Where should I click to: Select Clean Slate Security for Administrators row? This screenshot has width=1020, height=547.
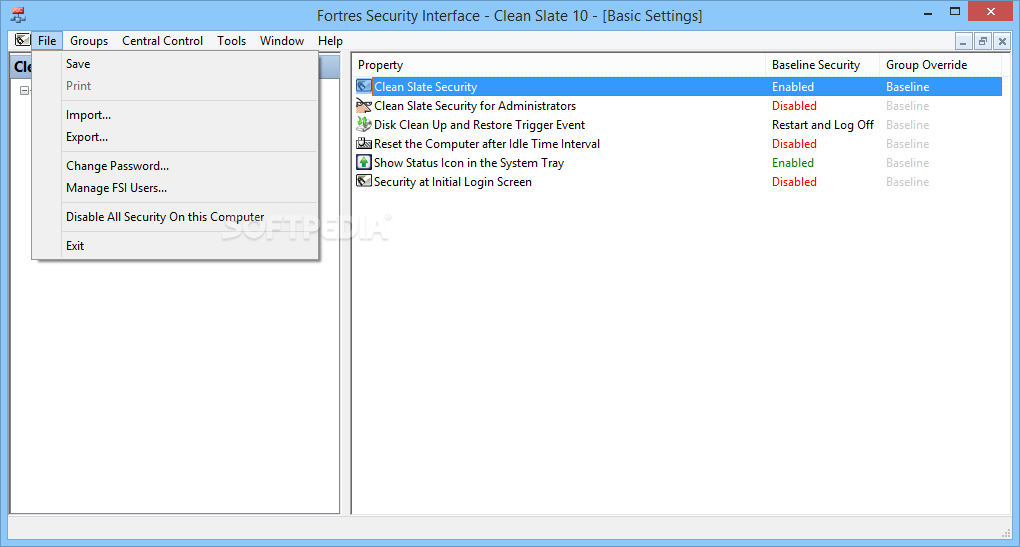pos(475,105)
